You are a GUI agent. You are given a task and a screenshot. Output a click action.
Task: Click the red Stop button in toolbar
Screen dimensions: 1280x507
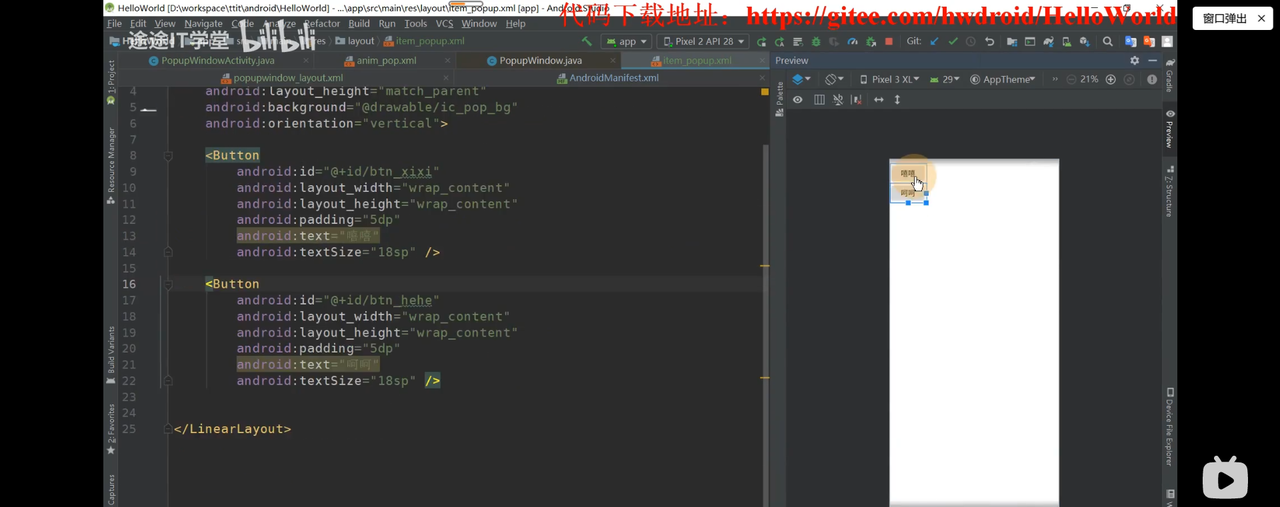coord(889,42)
